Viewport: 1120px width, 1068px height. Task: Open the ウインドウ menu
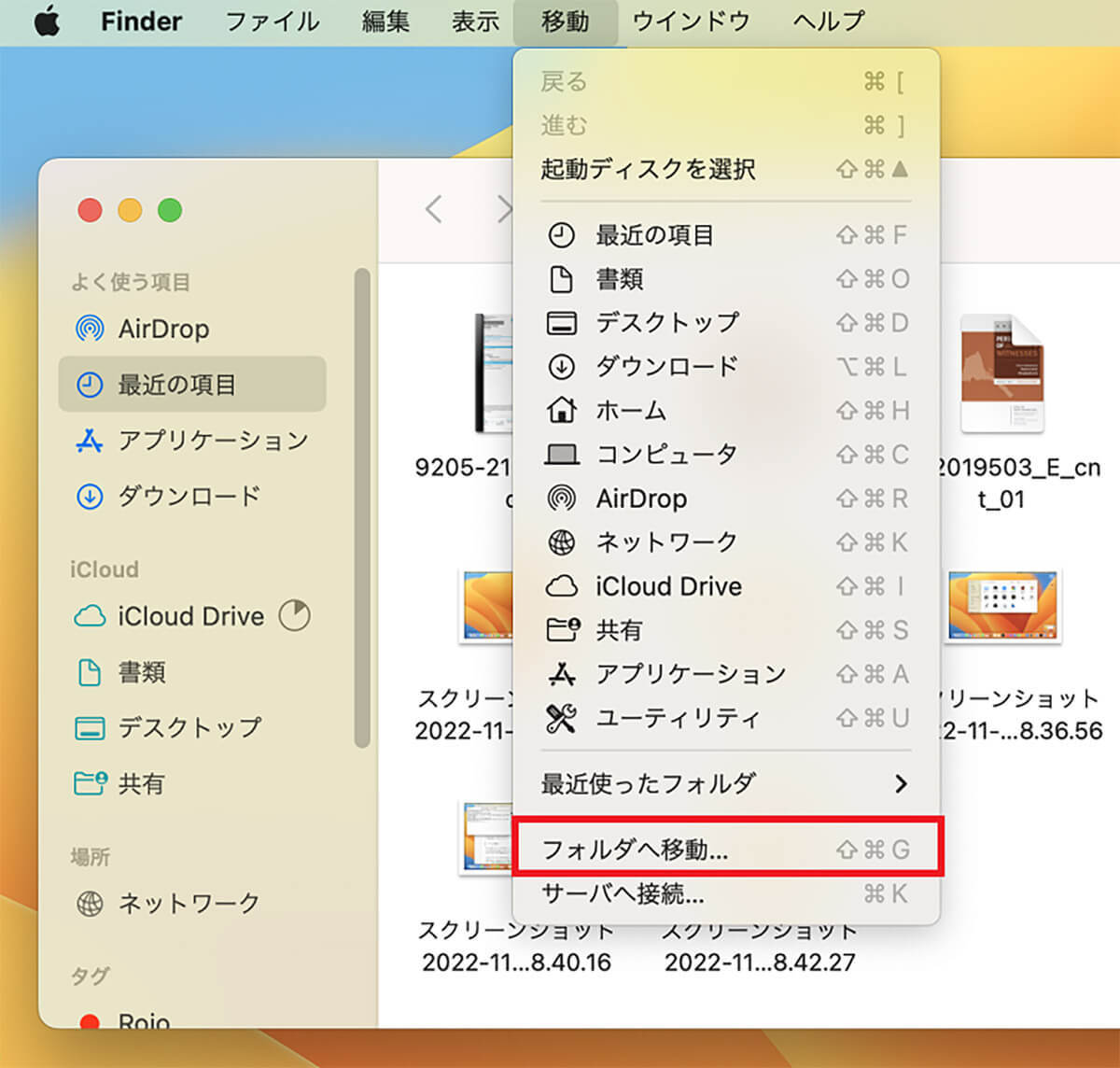[x=692, y=21]
